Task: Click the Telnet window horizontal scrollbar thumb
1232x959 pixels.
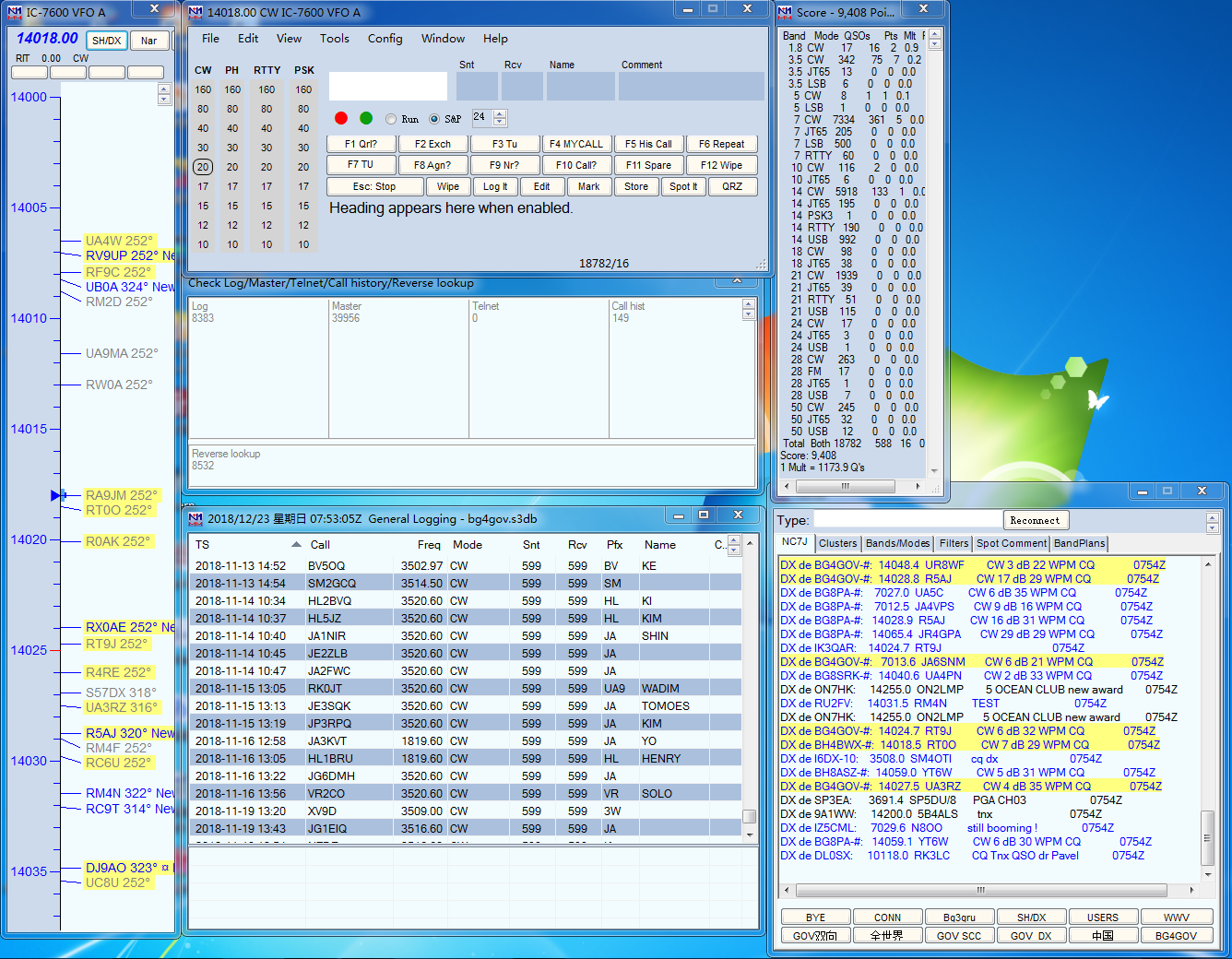Action: tap(980, 890)
